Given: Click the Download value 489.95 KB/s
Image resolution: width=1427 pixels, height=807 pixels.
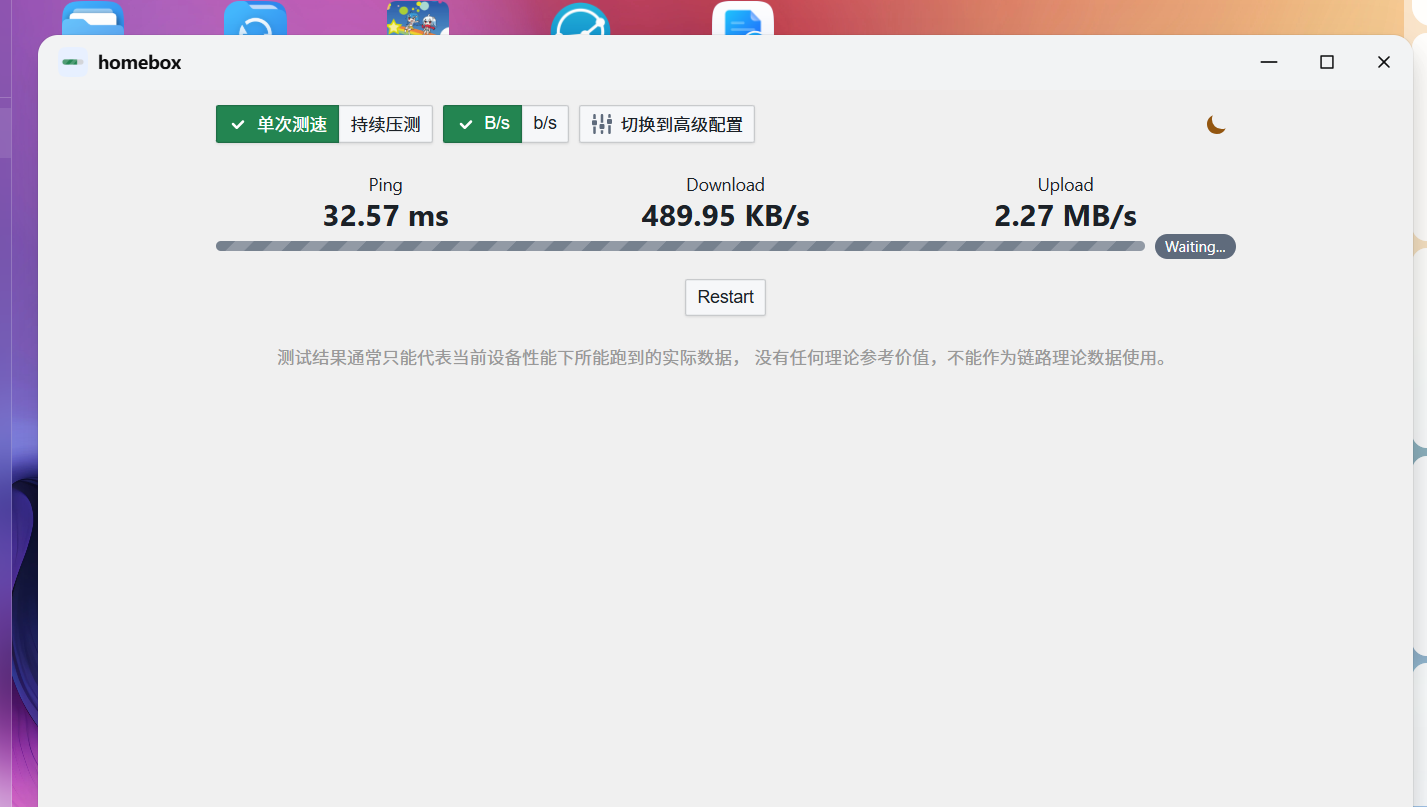Looking at the screenshot, I should tap(726, 215).
